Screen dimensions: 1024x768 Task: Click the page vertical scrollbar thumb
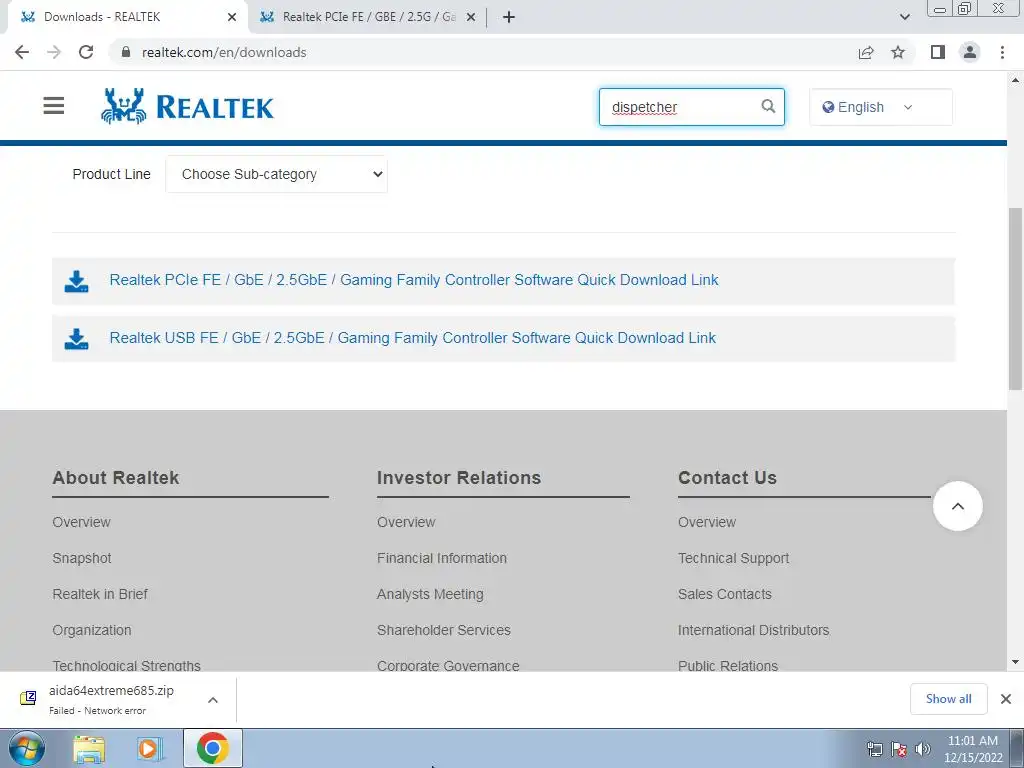(1016, 300)
